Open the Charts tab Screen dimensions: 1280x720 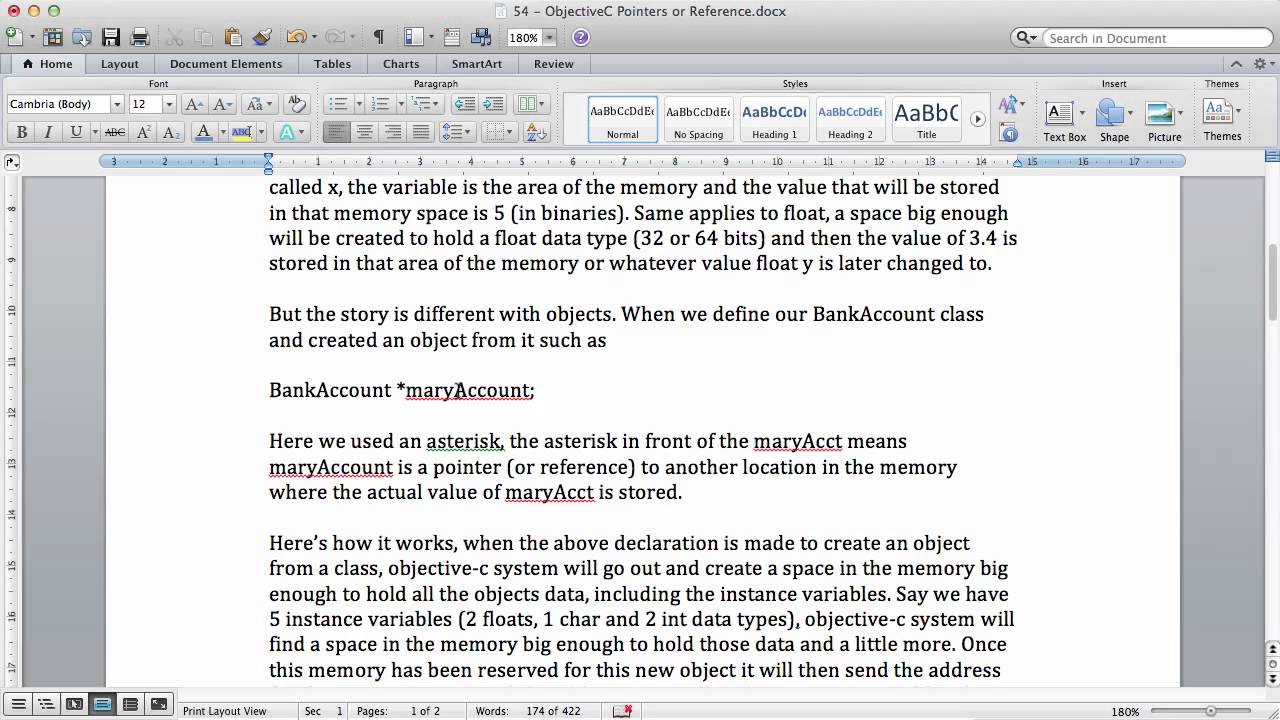point(401,64)
